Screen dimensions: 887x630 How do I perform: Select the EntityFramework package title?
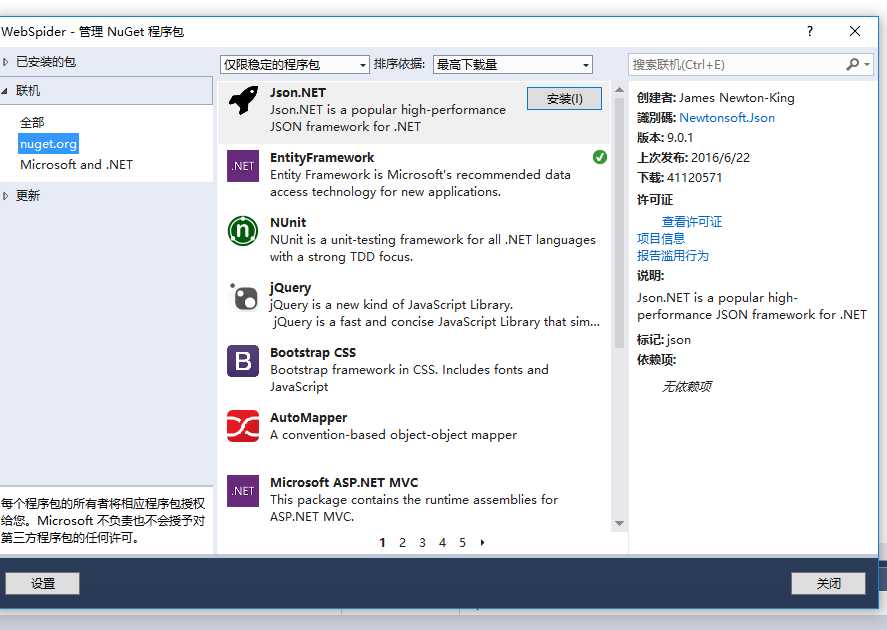322,157
